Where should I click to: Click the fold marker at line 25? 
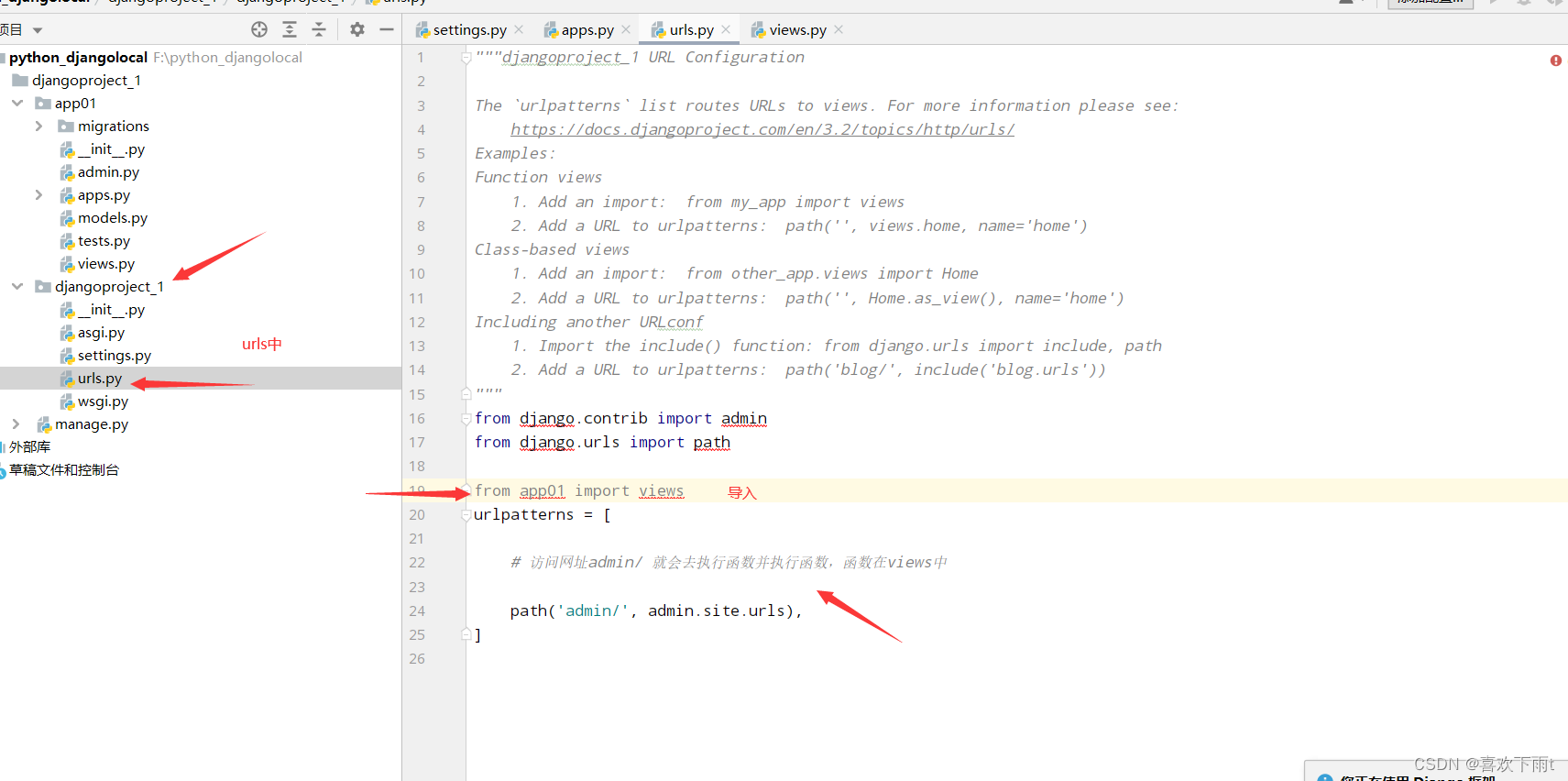(x=466, y=634)
